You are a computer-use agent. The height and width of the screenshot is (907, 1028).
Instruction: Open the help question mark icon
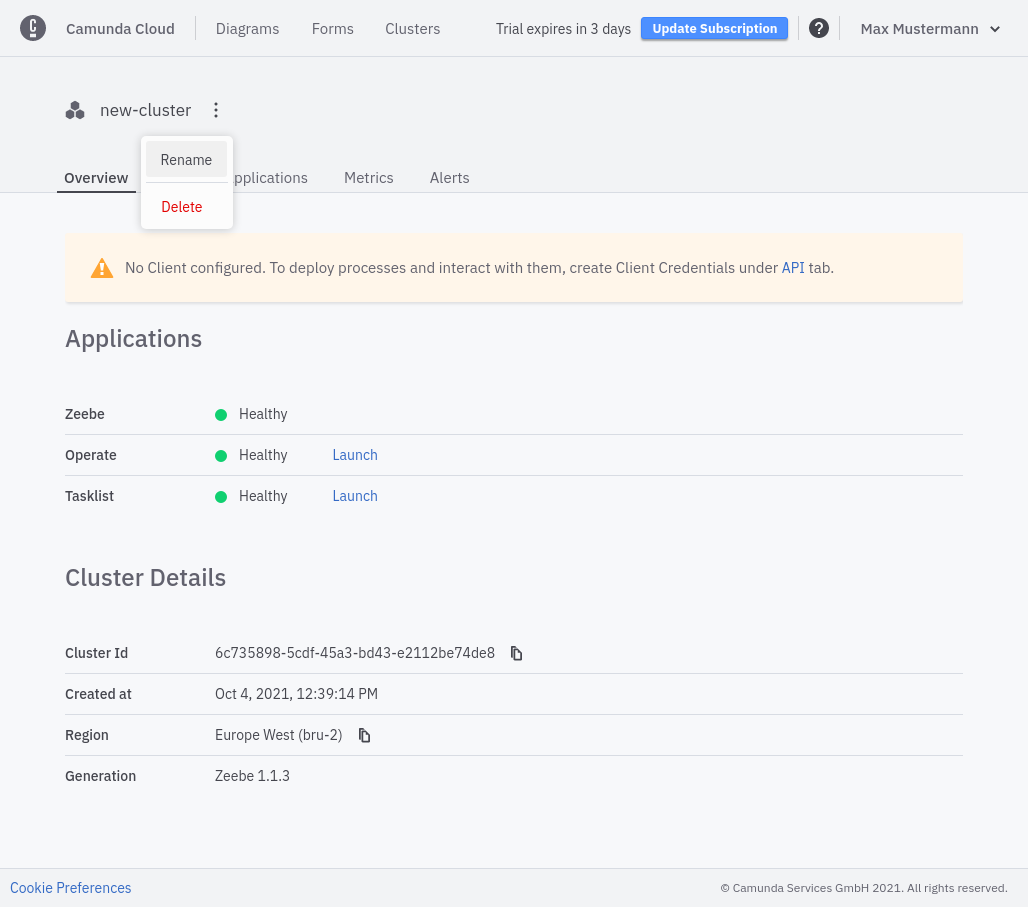click(818, 28)
